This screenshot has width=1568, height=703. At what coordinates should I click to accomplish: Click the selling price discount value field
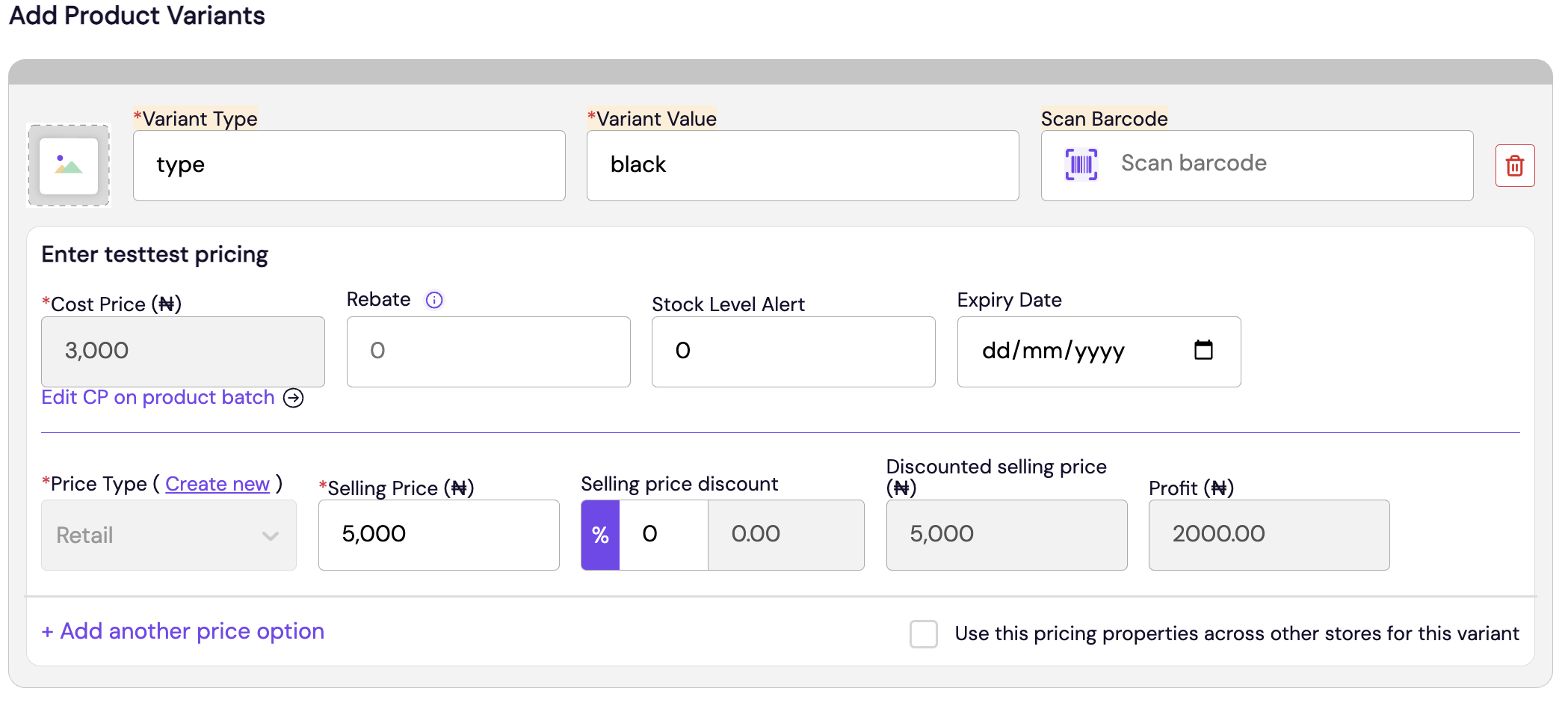(663, 535)
